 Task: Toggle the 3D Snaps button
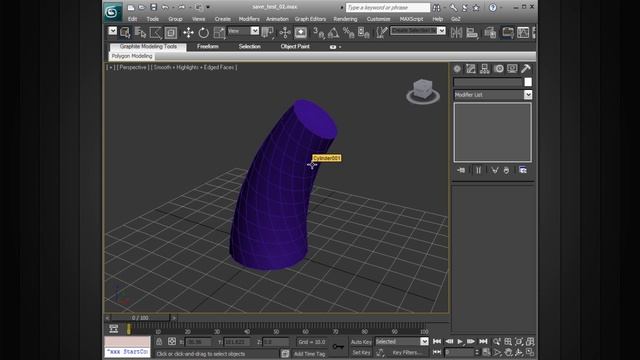click(319, 32)
